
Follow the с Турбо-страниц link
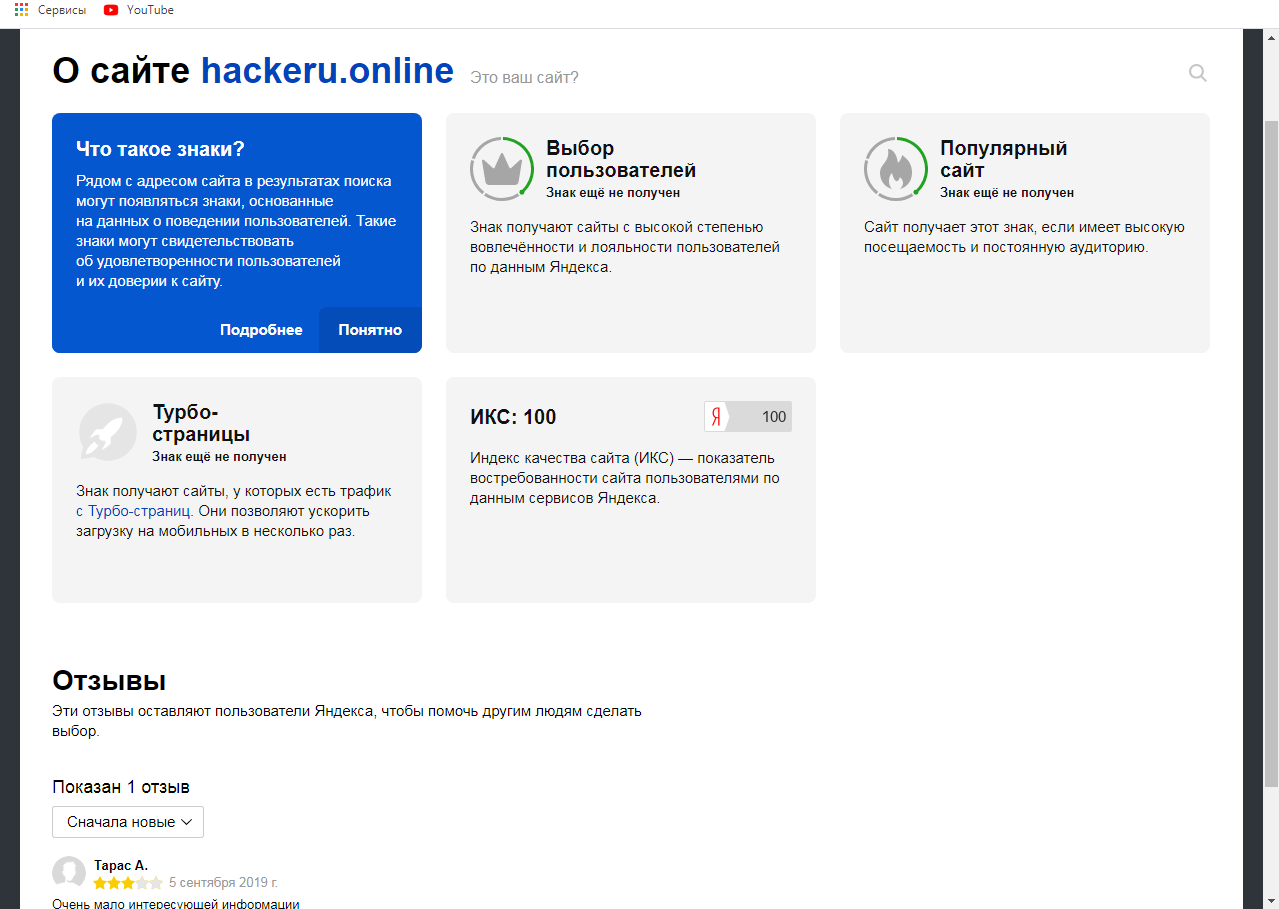pos(133,511)
